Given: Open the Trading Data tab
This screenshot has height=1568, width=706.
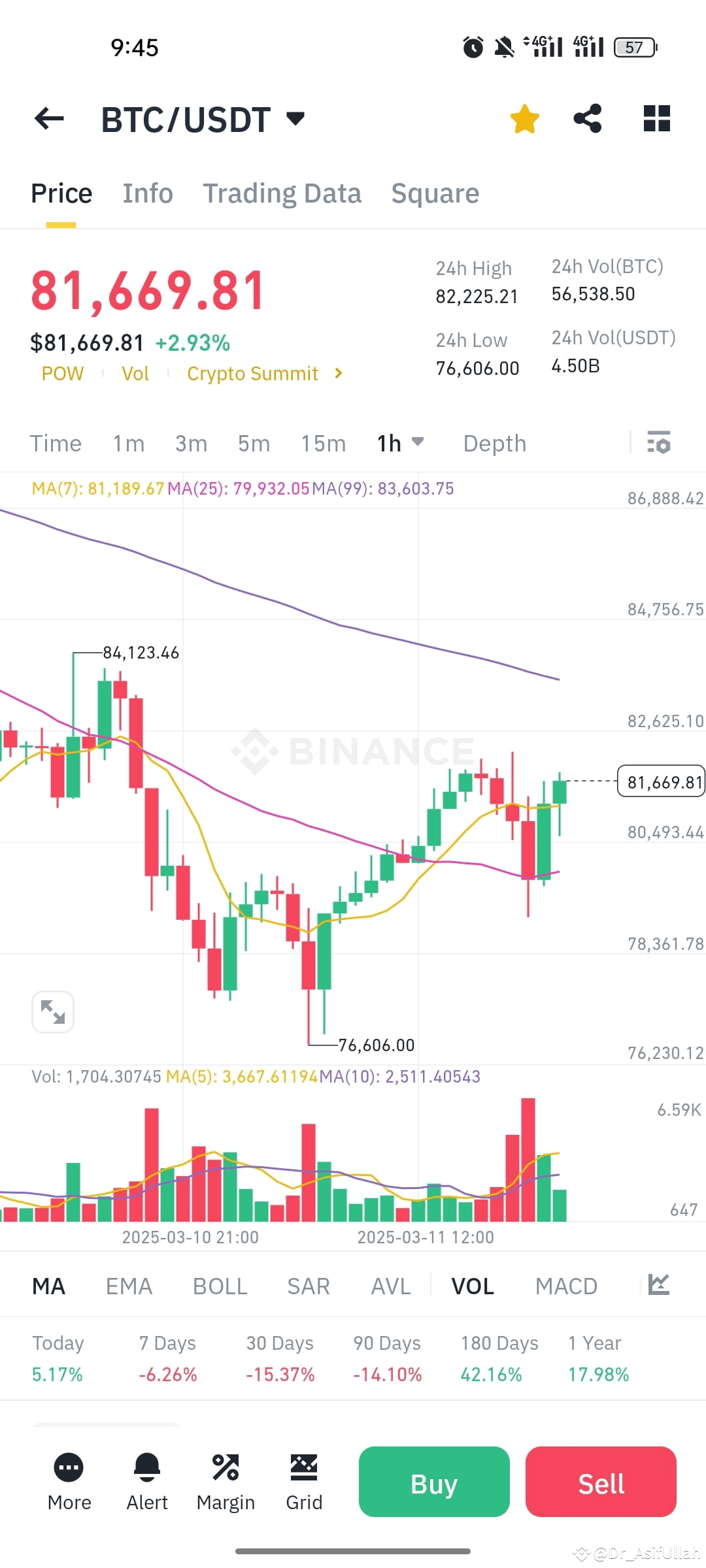Looking at the screenshot, I should click(282, 193).
